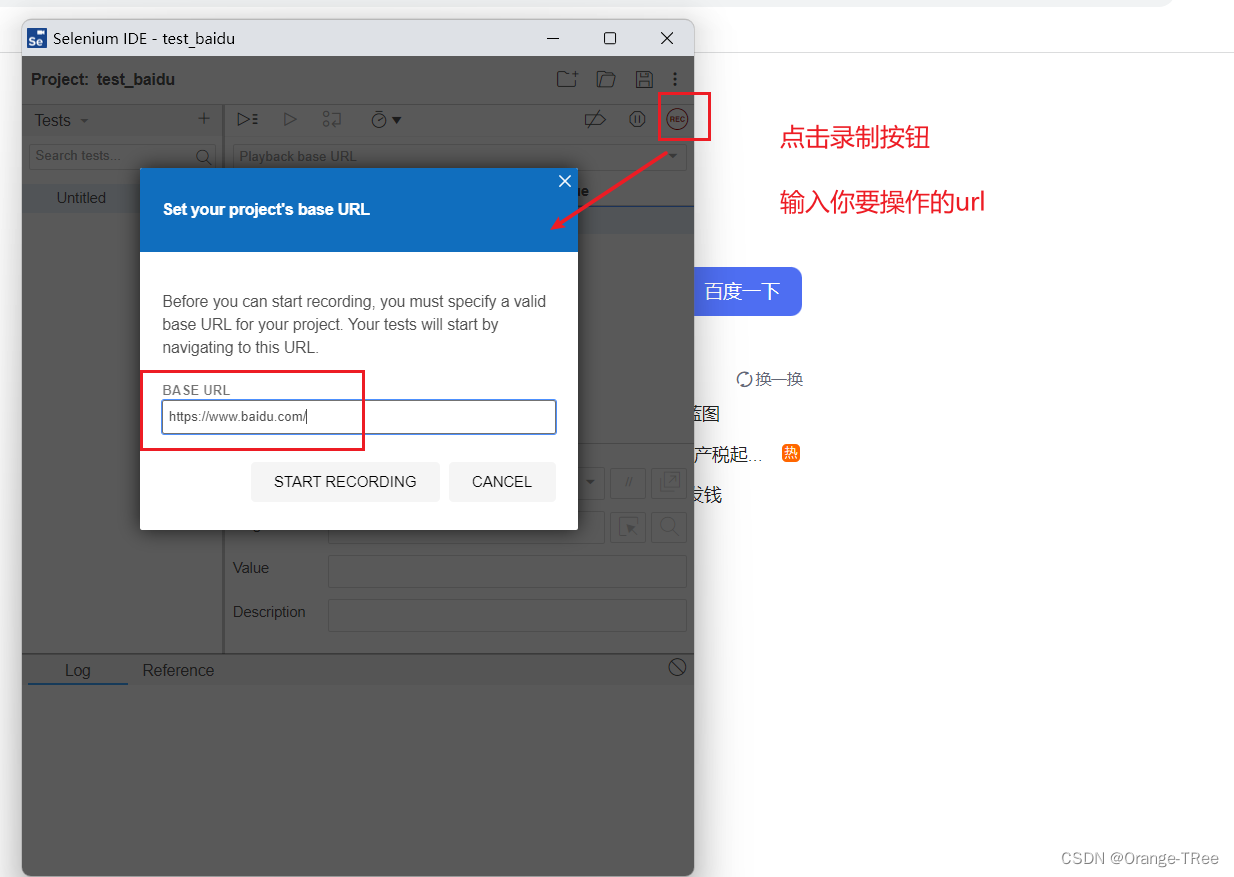
Task: Switch to the Reference tab
Action: 178,670
